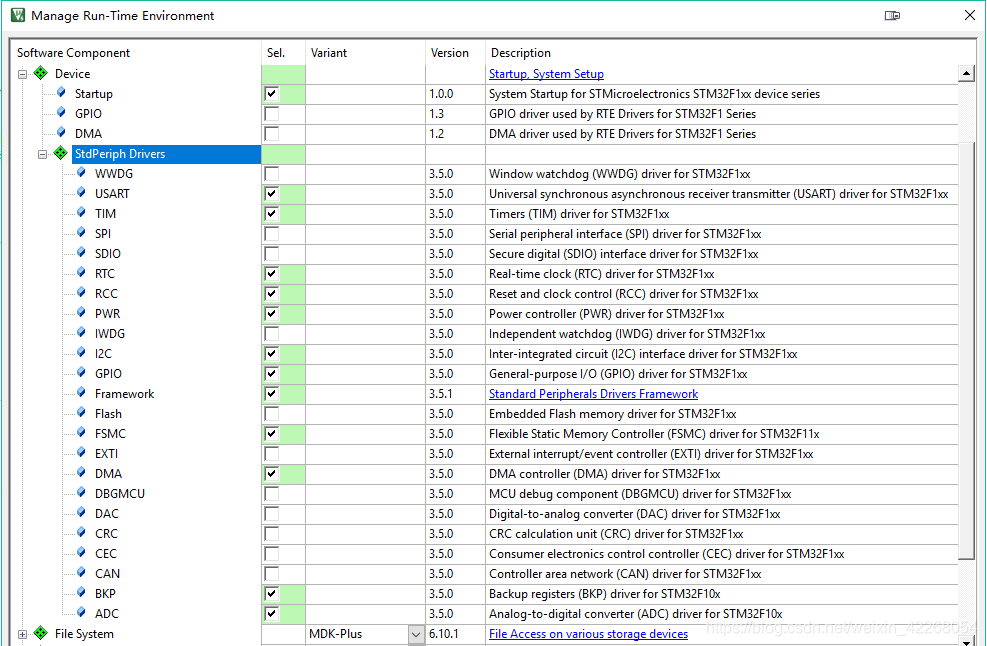
Task: Click the RTC component blue gem icon
Action: 81,273
